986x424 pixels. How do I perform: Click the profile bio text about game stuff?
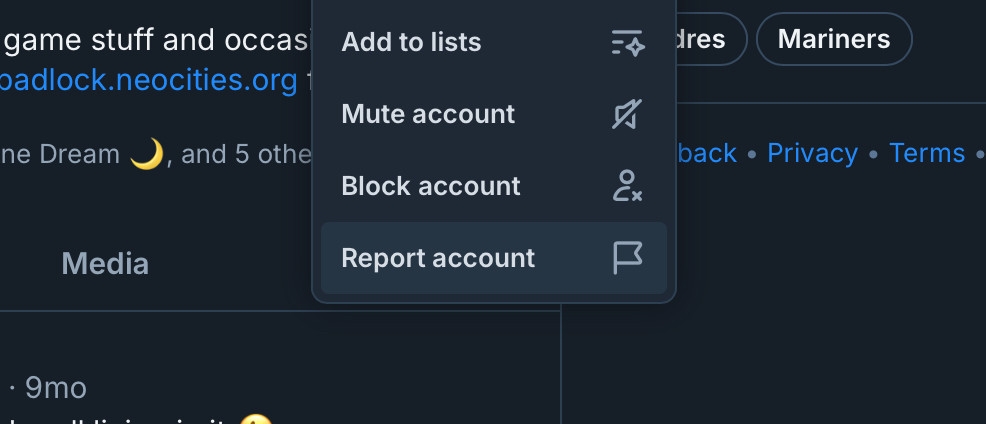pyautogui.click(x=150, y=41)
